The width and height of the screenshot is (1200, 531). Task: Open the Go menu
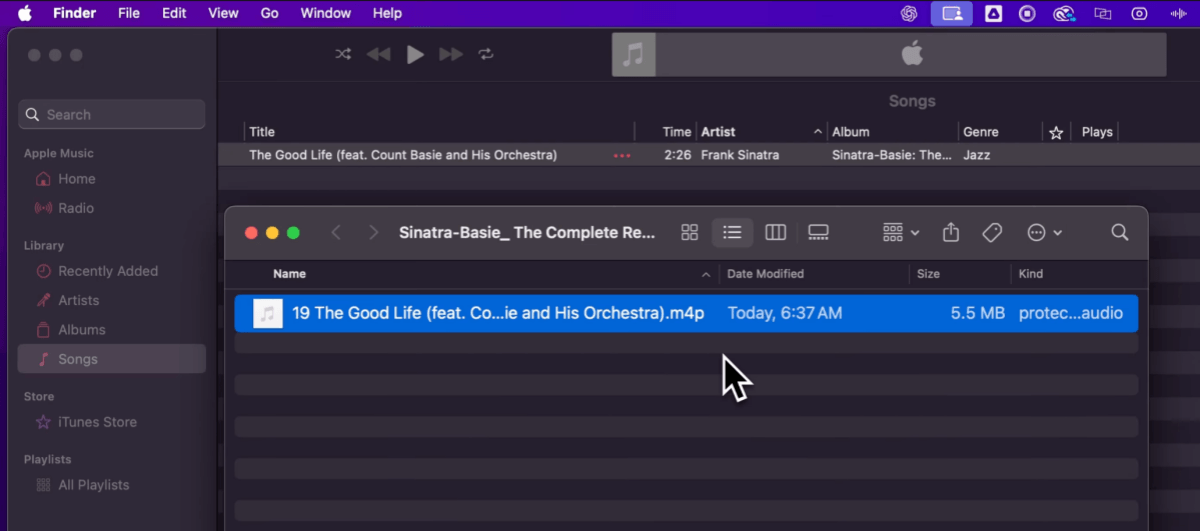click(x=269, y=13)
